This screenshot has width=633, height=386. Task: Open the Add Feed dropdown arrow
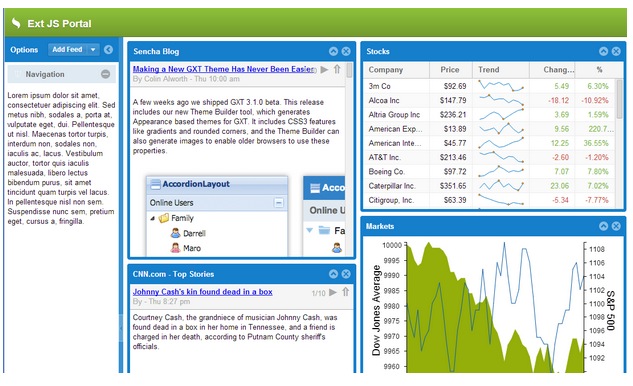pos(93,49)
